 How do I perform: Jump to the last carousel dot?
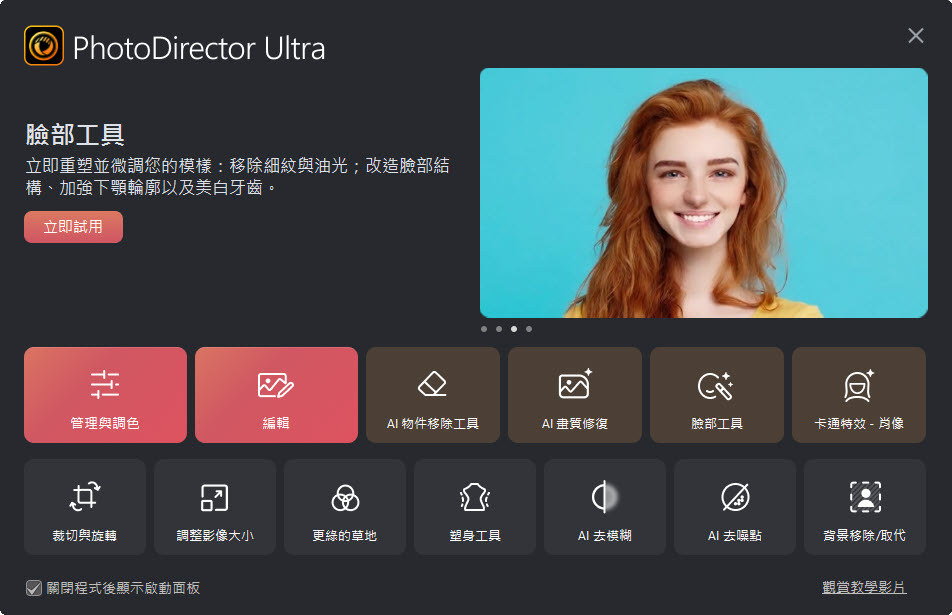(x=530, y=328)
